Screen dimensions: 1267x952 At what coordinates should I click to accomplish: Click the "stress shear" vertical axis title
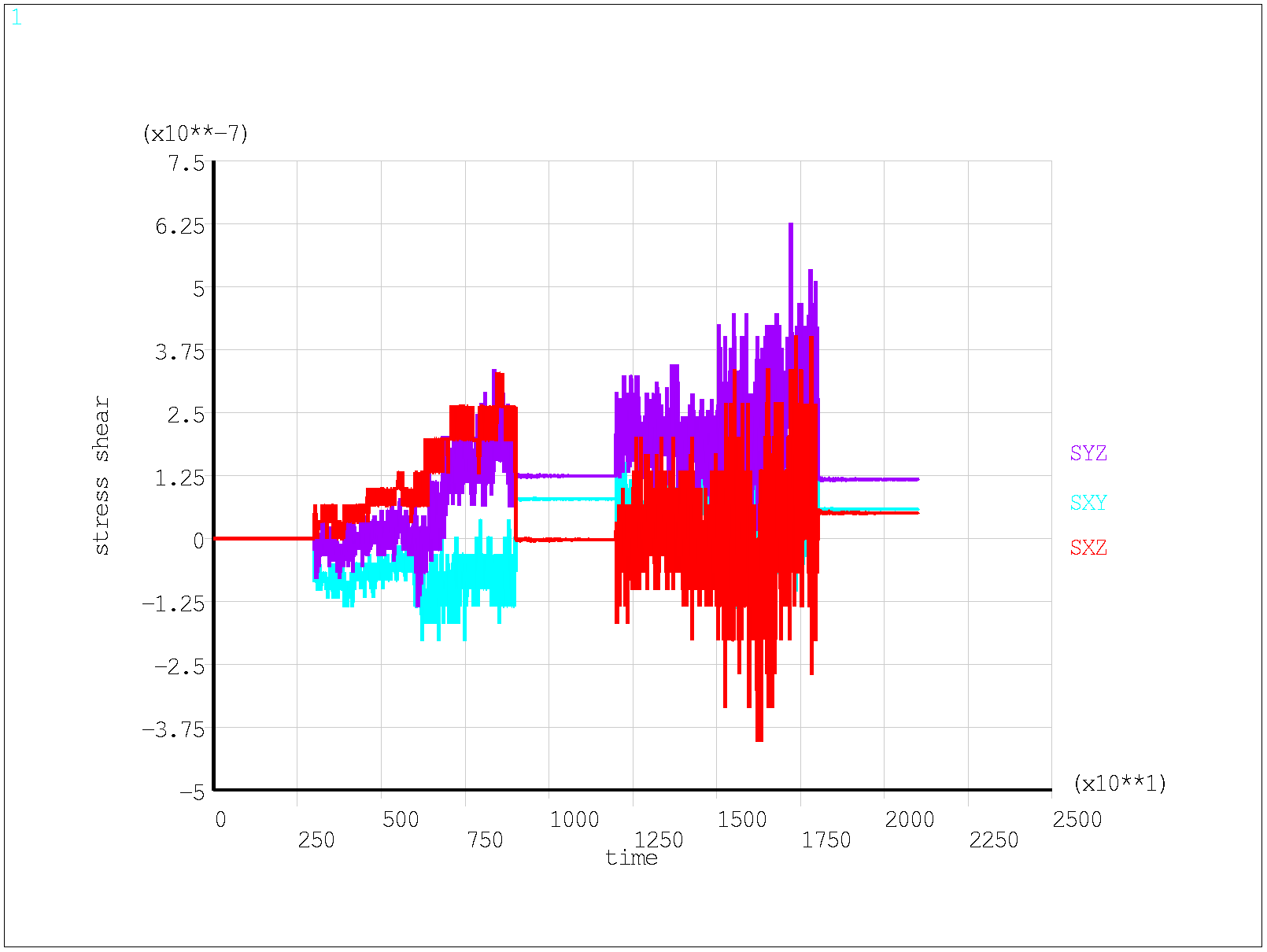tap(102, 475)
